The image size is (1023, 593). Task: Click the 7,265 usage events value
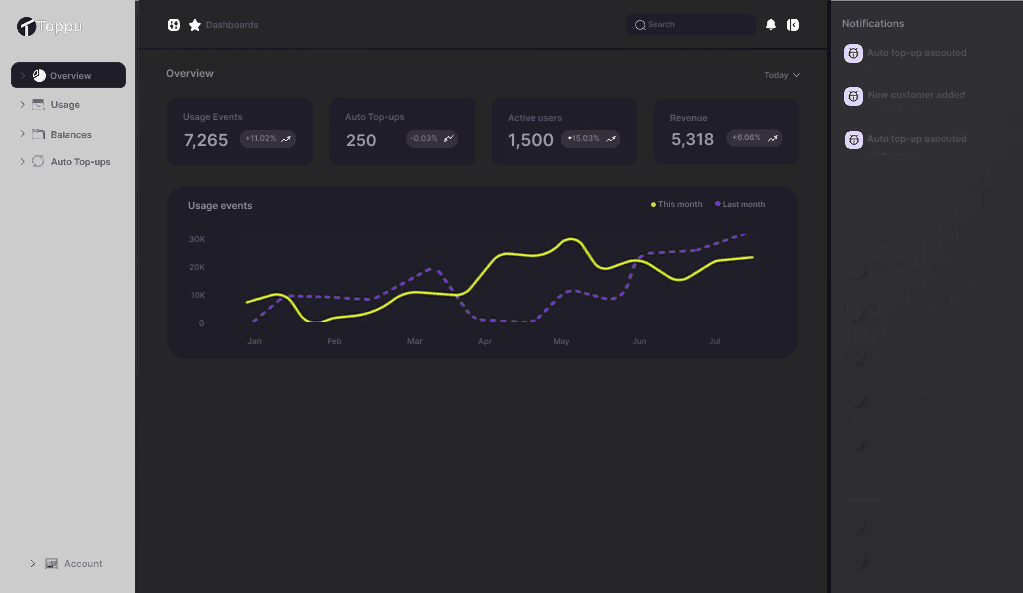pos(206,140)
